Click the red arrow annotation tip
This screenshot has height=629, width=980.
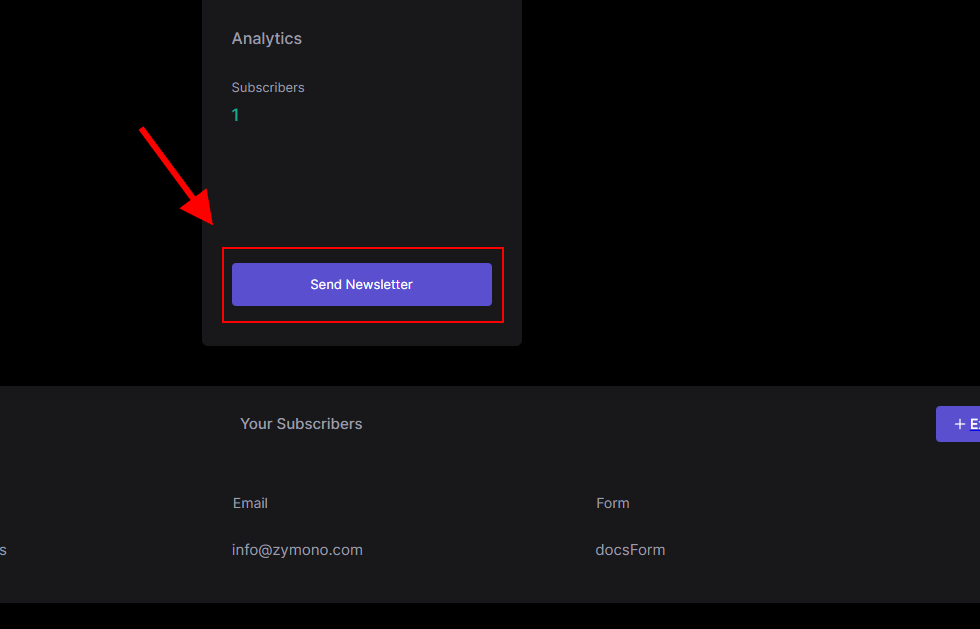point(211,222)
